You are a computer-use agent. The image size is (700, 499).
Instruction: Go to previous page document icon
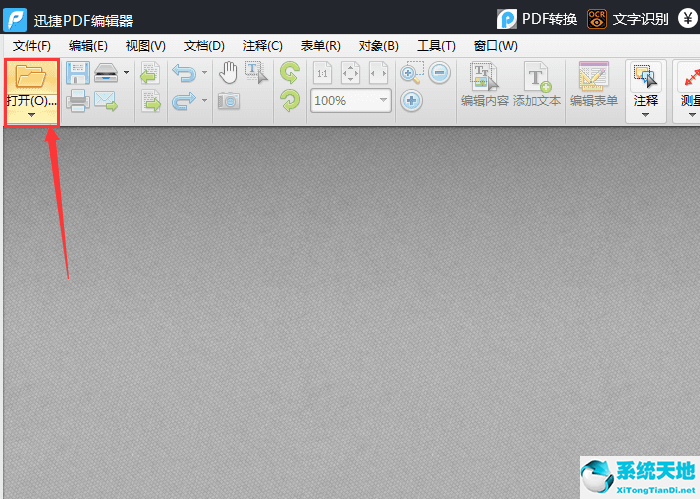[x=150, y=73]
